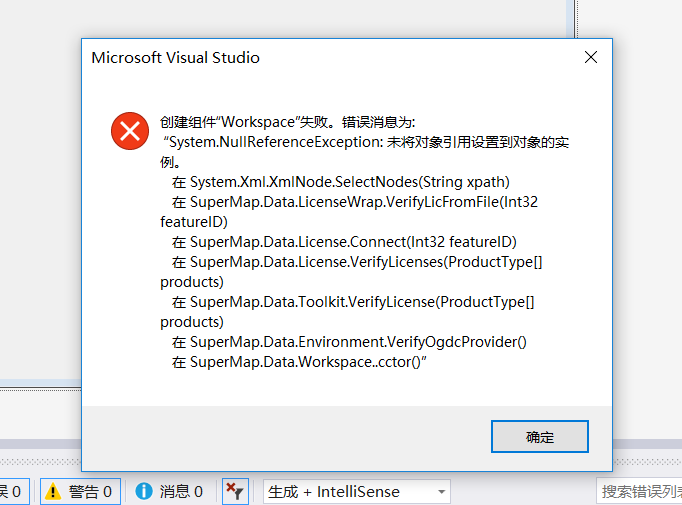The image size is (682, 505).
Task: Click the SuperMap.Data.Workspace..cctor() stack line
Action: pyautogui.click(x=300, y=362)
